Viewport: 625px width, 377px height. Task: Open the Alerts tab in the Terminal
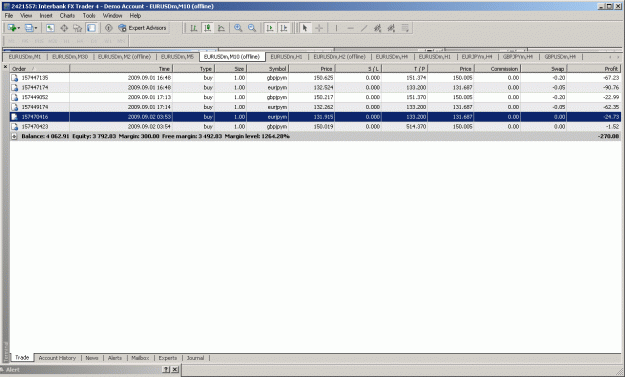coord(115,358)
